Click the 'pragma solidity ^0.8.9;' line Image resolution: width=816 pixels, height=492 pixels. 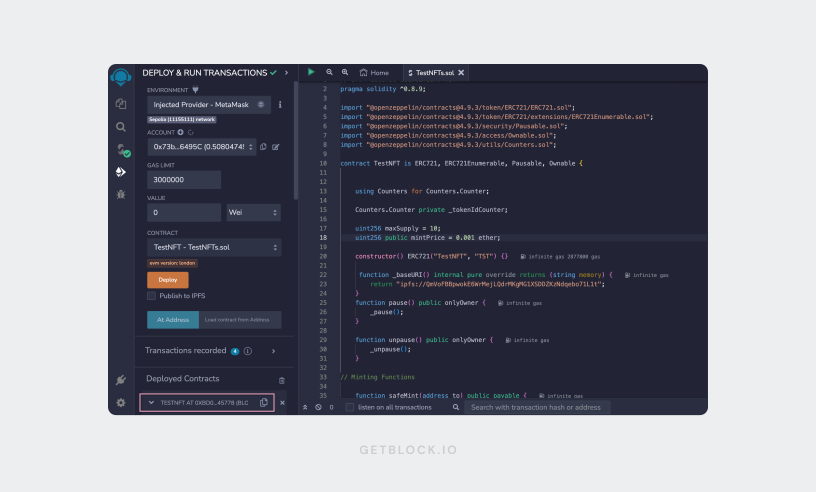(x=383, y=89)
